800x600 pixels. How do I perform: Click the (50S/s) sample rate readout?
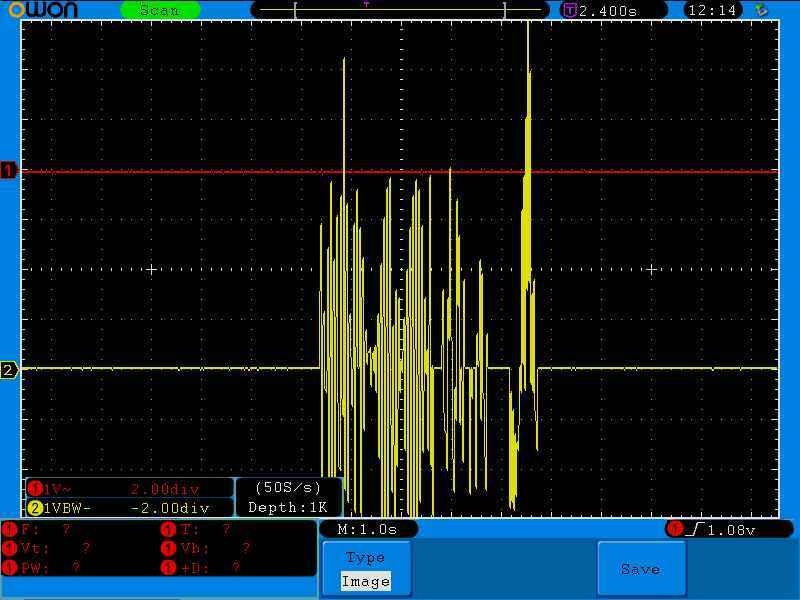(x=288, y=488)
